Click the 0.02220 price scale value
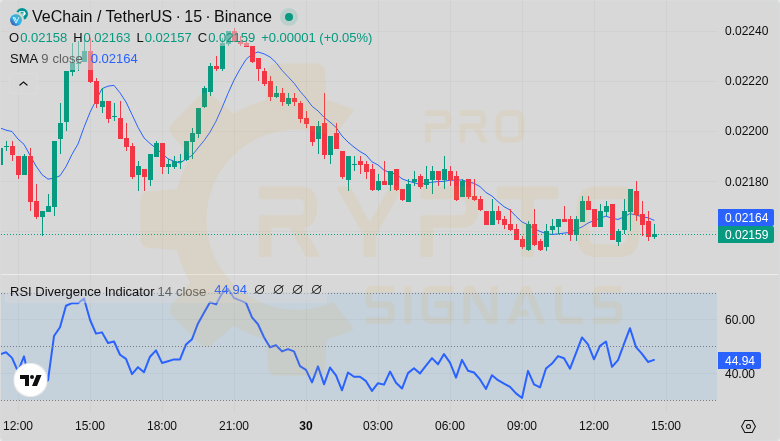780x441 pixels. [x=746, y=81]
